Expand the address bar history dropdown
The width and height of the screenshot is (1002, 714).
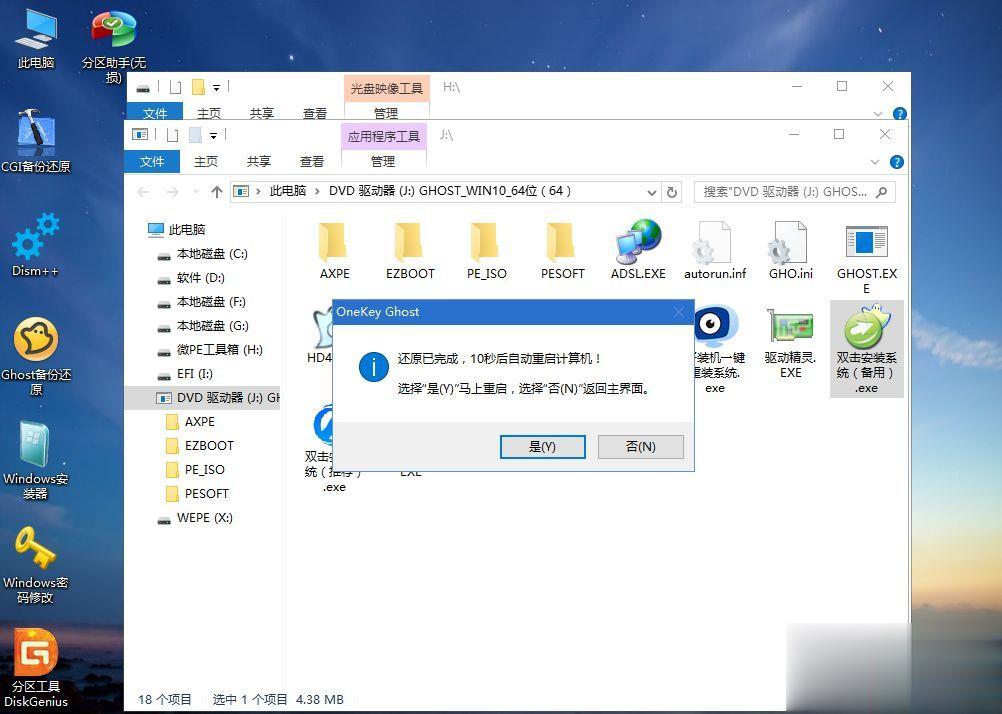[x=651, y=192]
